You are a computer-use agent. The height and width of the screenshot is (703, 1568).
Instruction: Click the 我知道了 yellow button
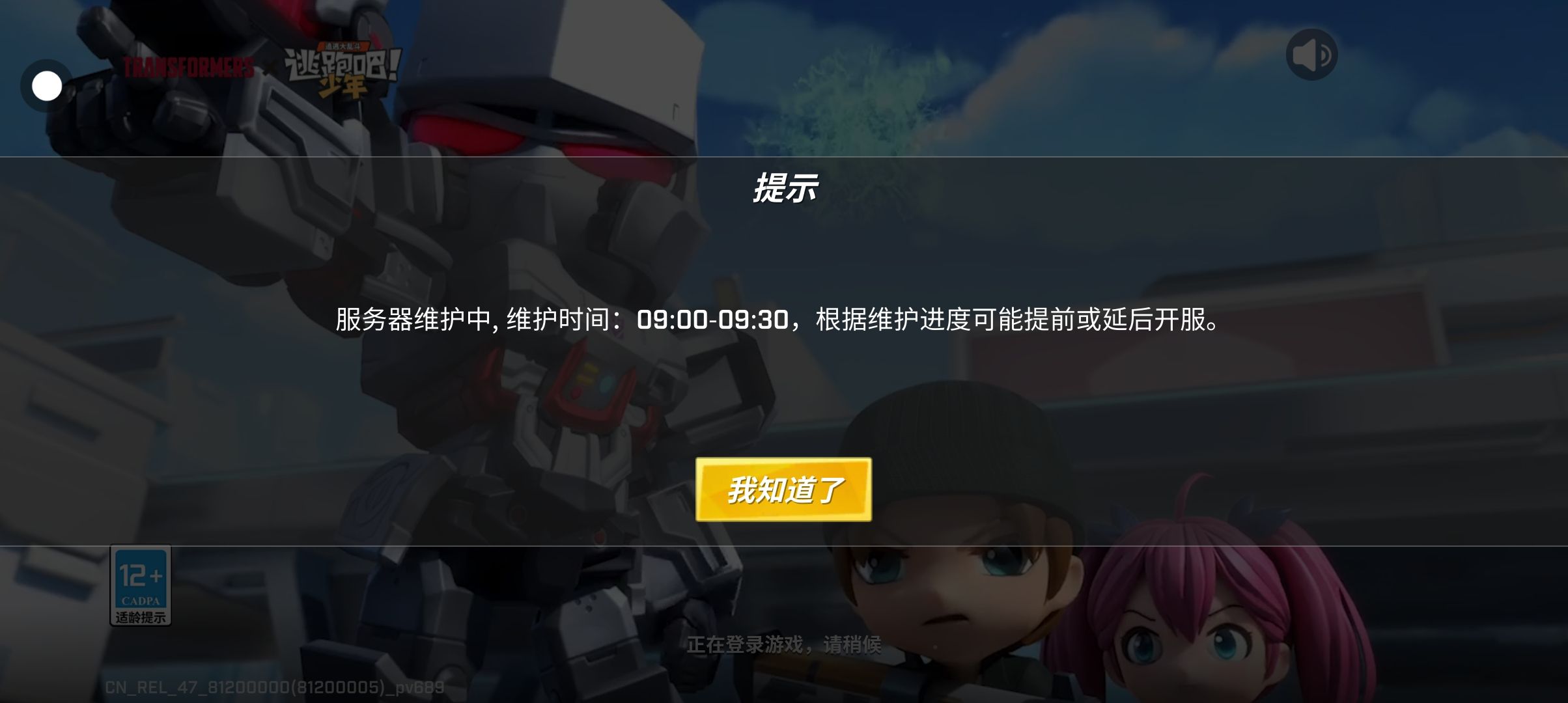(x=783, y=489)
